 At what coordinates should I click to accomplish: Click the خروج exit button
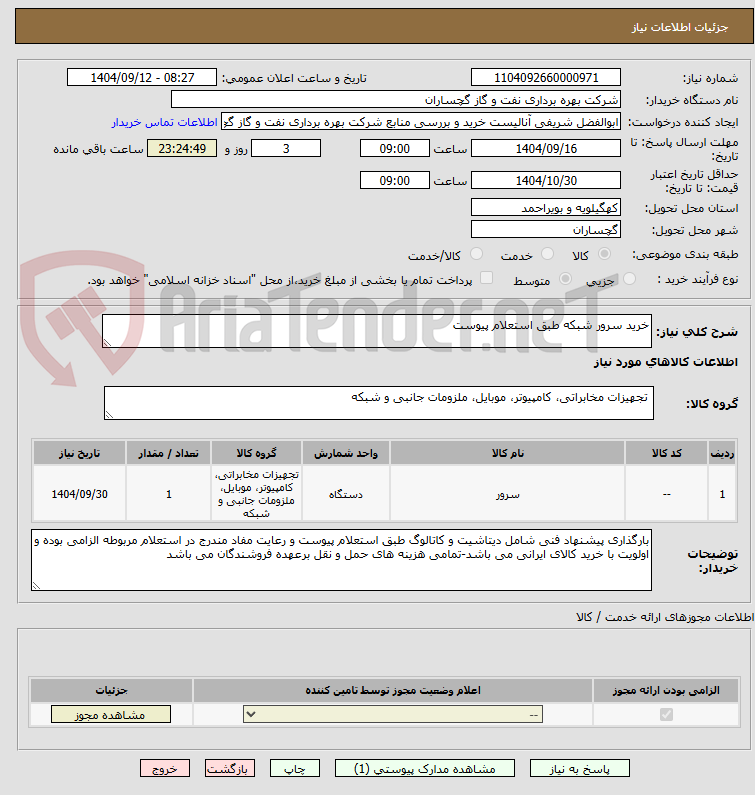pyautogui.click(x=165, y=768)
